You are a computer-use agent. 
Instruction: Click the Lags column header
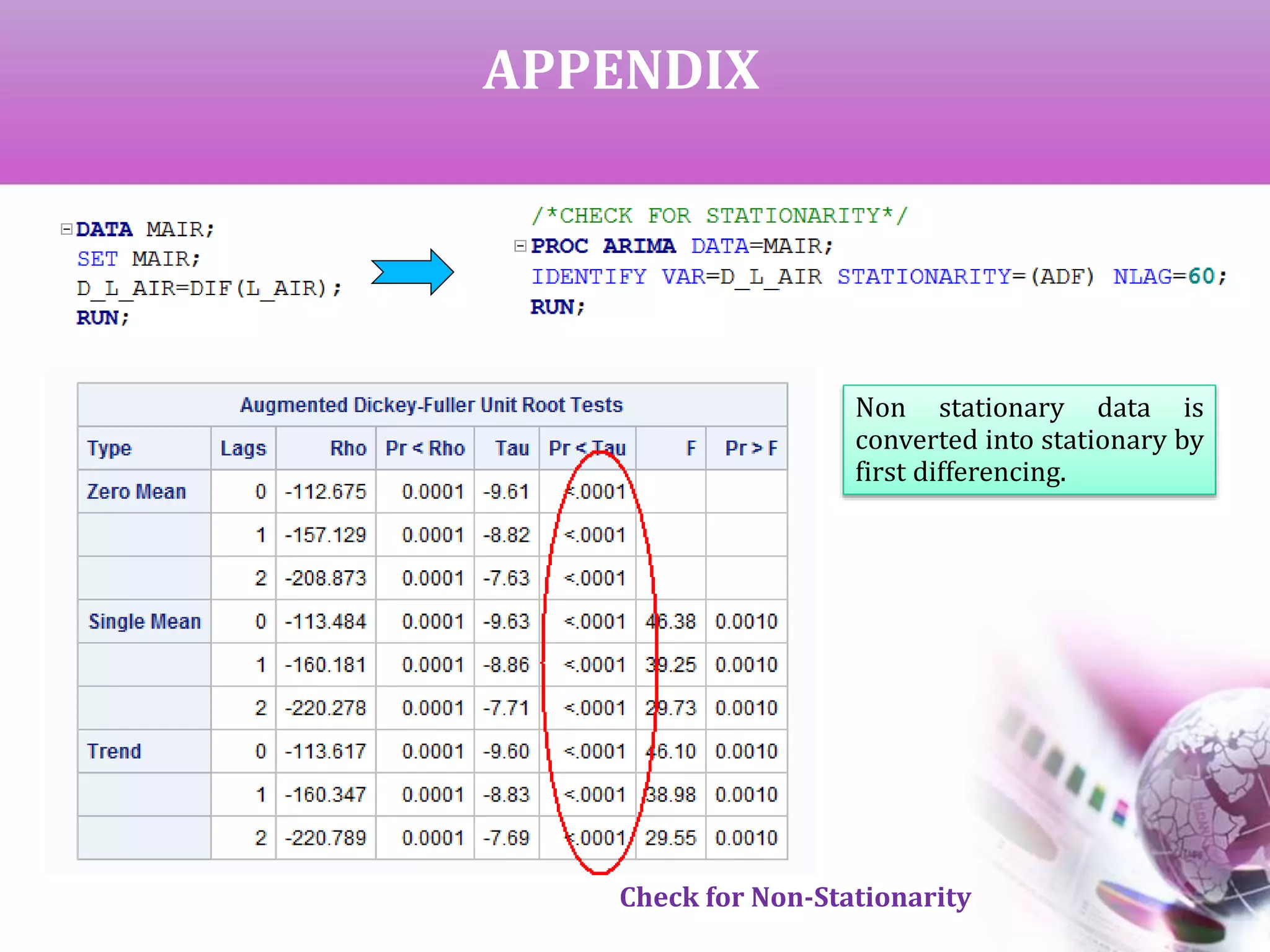(x=243, y=448)
